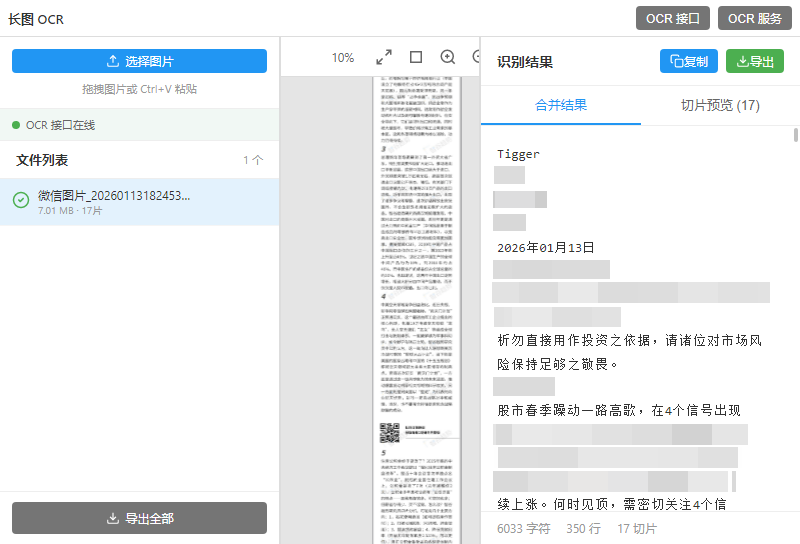Click 导出全部 to export all files
This screenshot has height=544, width=800.
tap(139, 519)
